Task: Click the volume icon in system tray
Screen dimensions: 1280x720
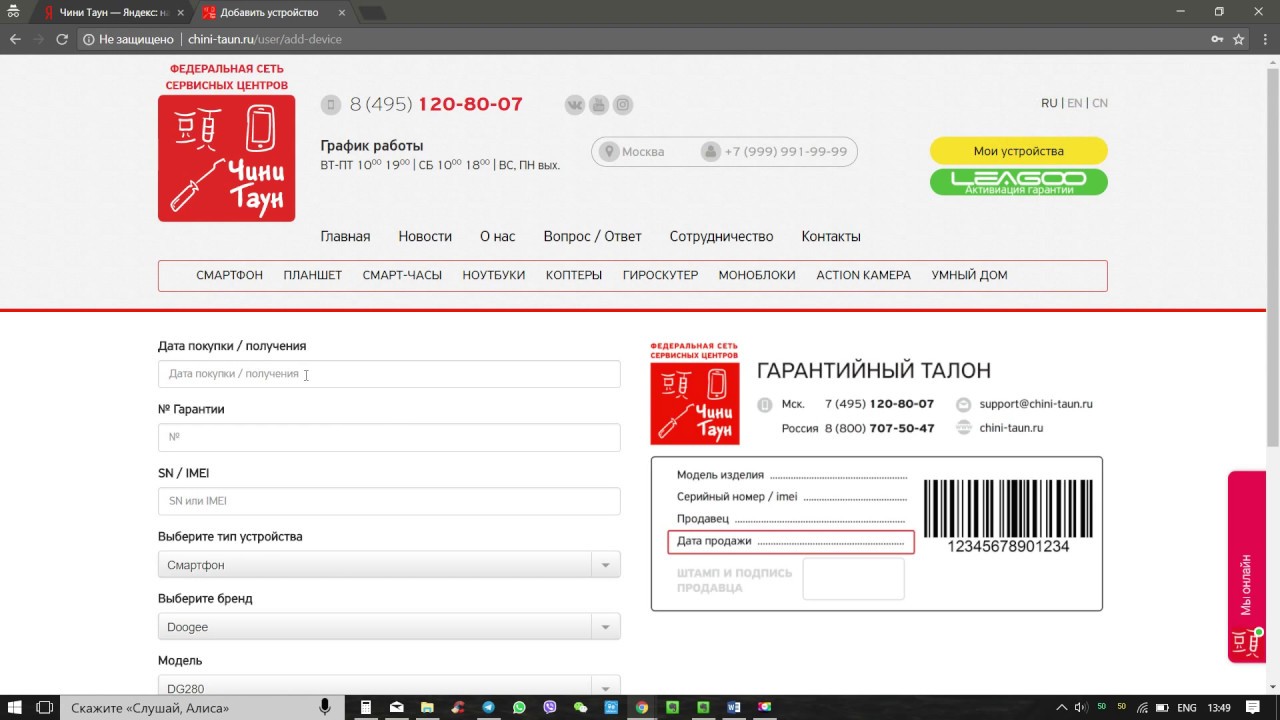Action: tap(1080, 707)
